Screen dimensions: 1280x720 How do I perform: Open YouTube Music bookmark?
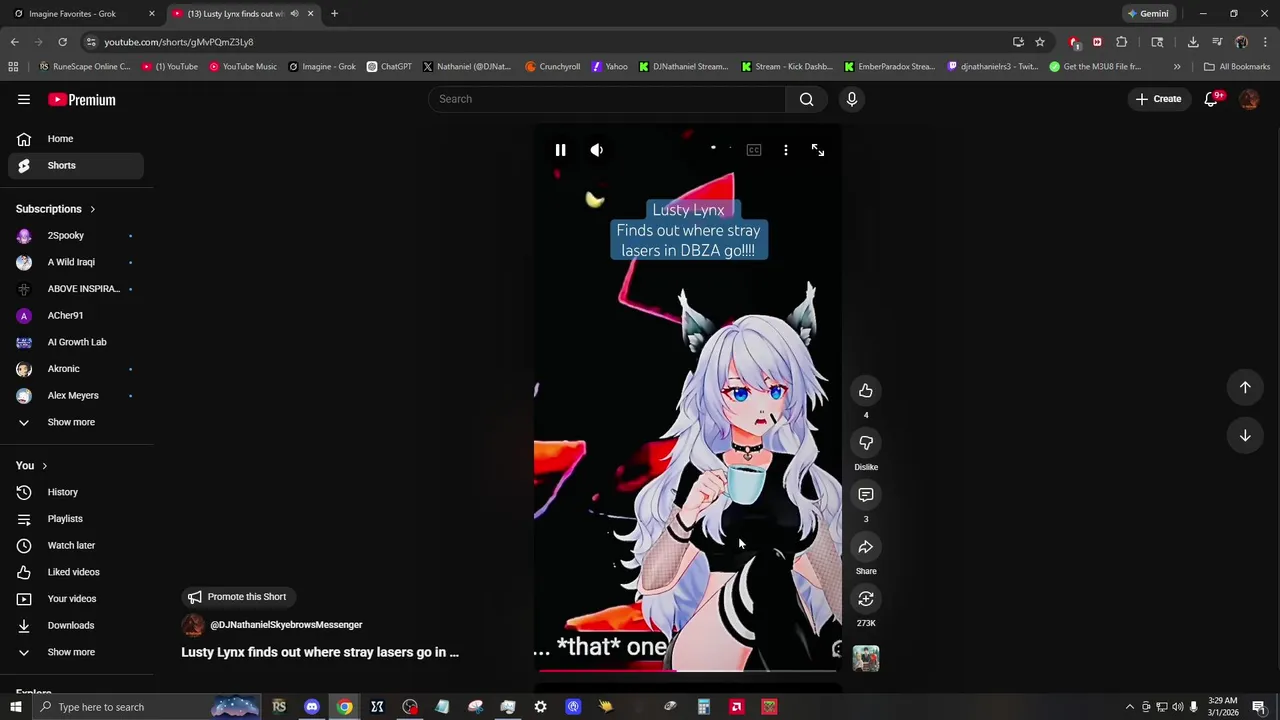click(x=242, y=67)
